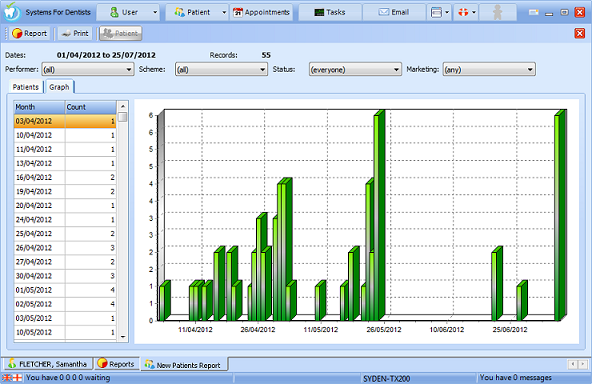Run the Report button
The image size is (592, 384).
29,34
